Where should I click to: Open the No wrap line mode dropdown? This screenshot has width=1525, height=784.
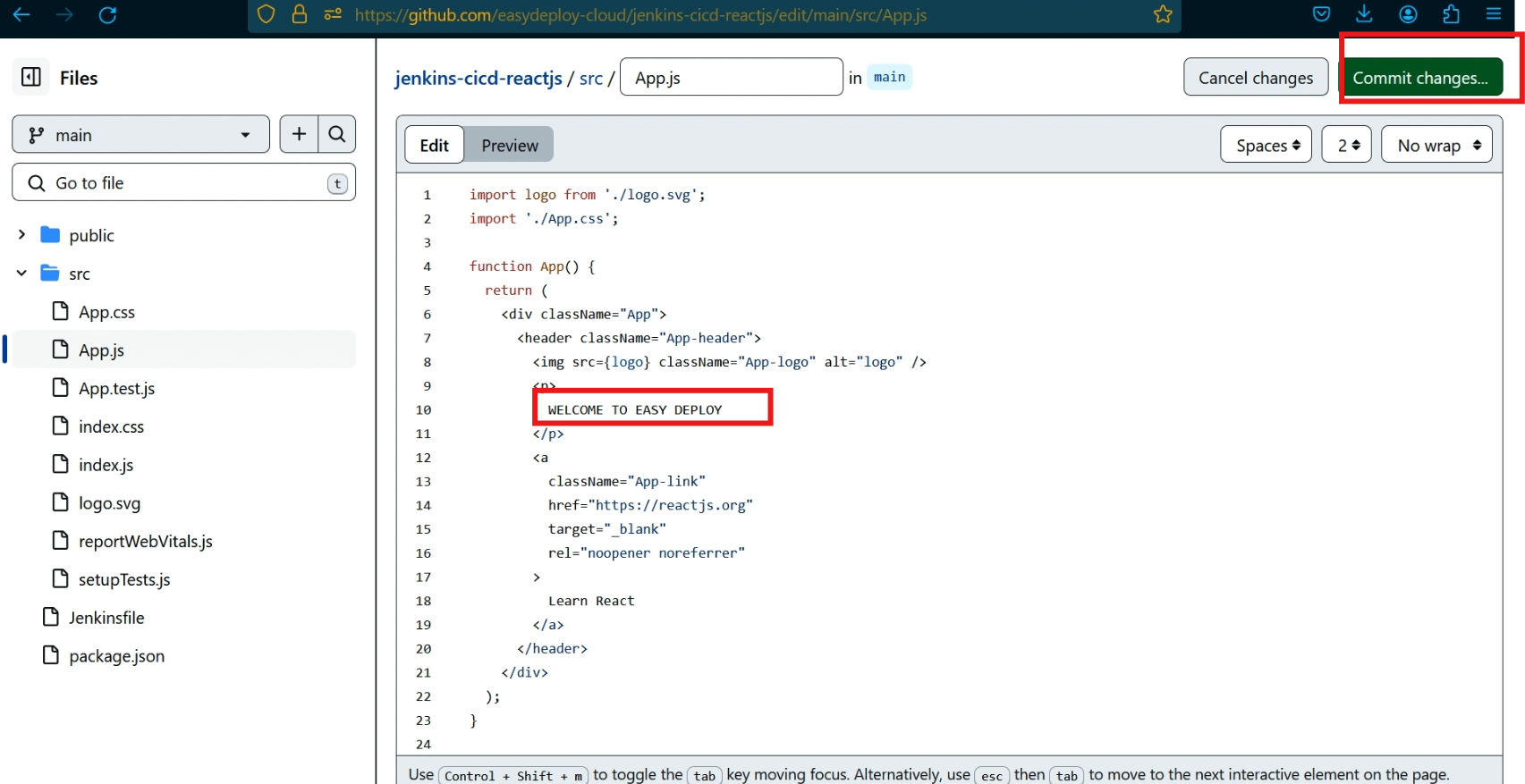pyautogui.click(x=1436, y=145)
